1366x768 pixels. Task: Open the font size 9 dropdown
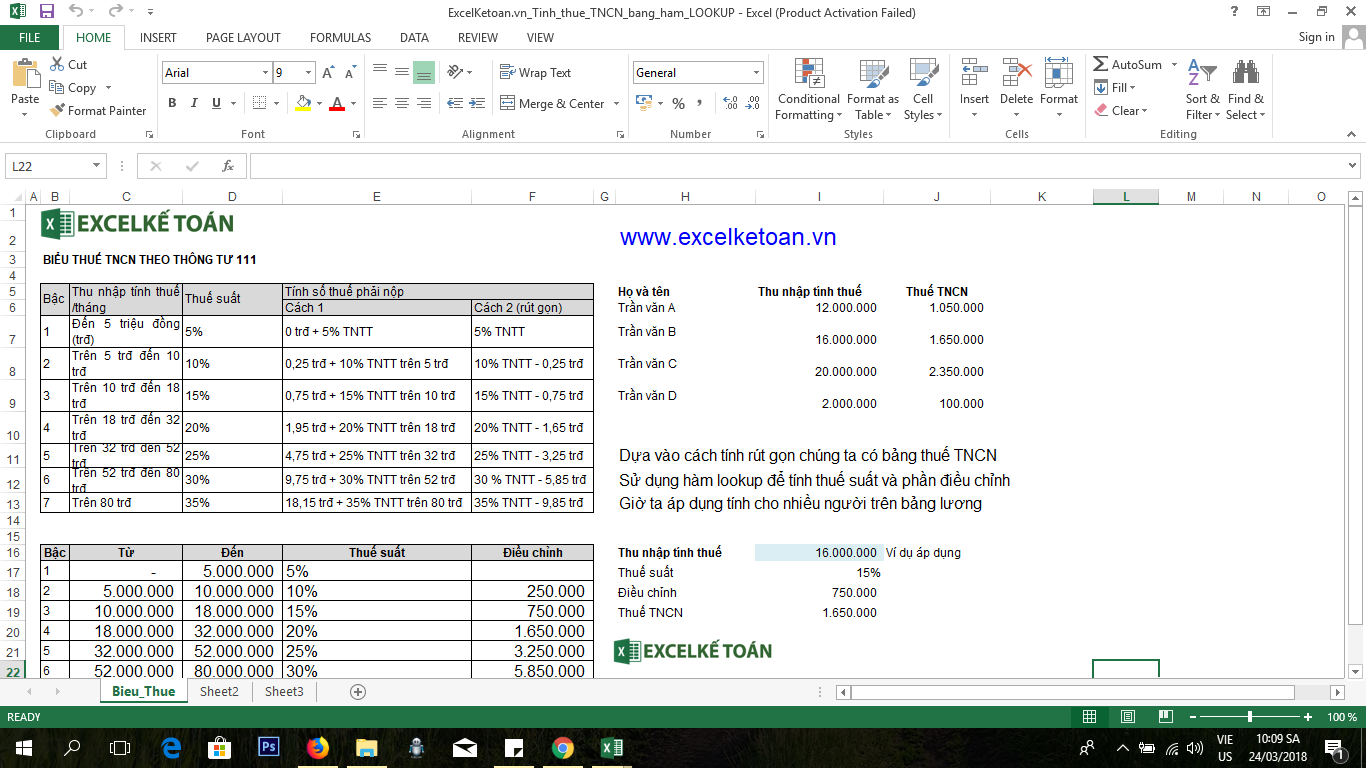[x=309, y=73]
